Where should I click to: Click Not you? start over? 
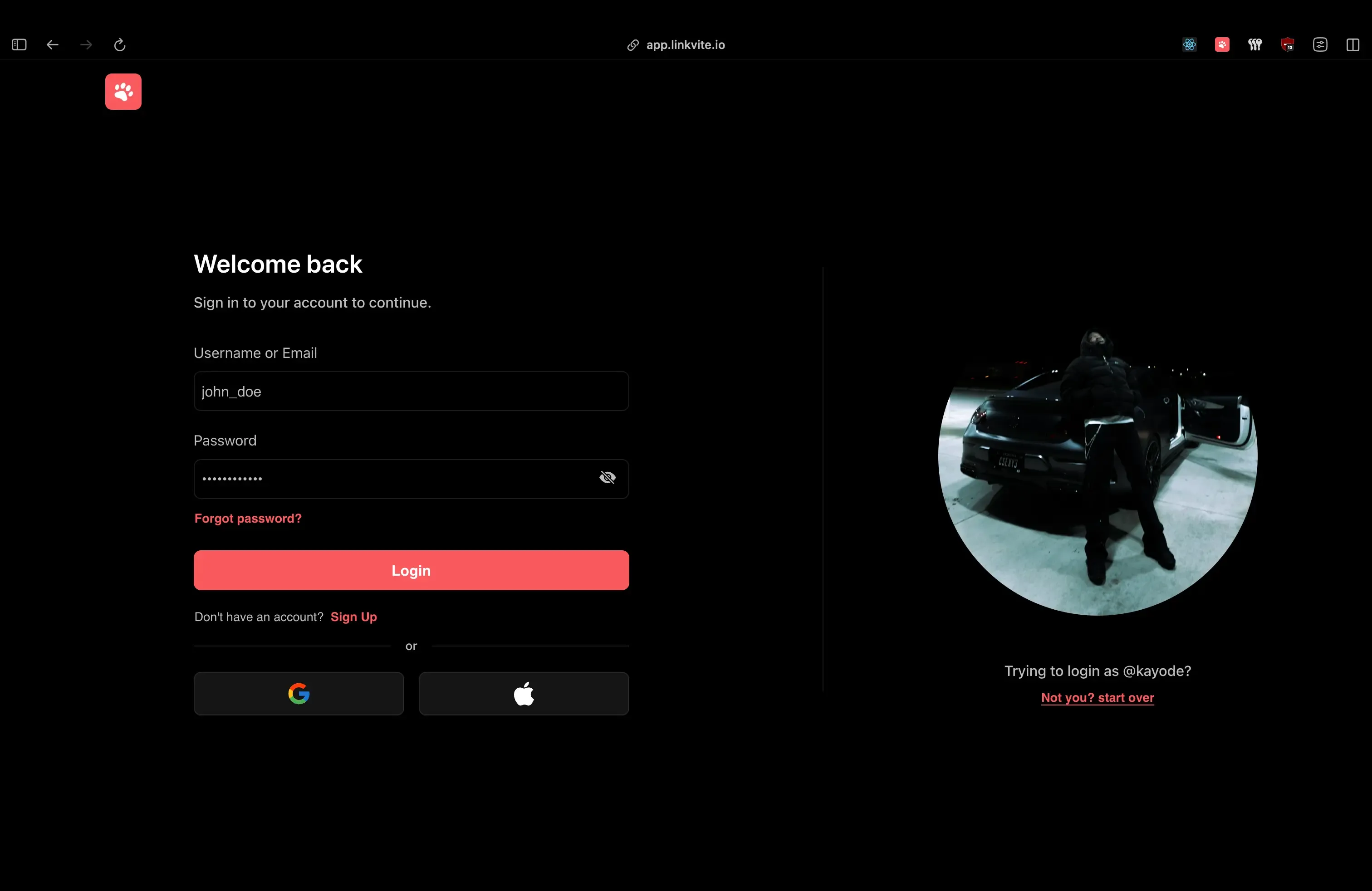[x=1097, y=697]
